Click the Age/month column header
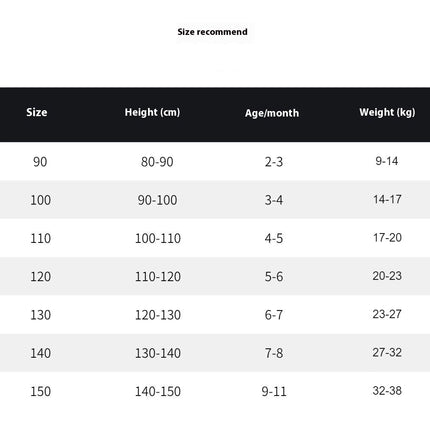The width and height of the screenshot is (430, 430). point(272,113)
